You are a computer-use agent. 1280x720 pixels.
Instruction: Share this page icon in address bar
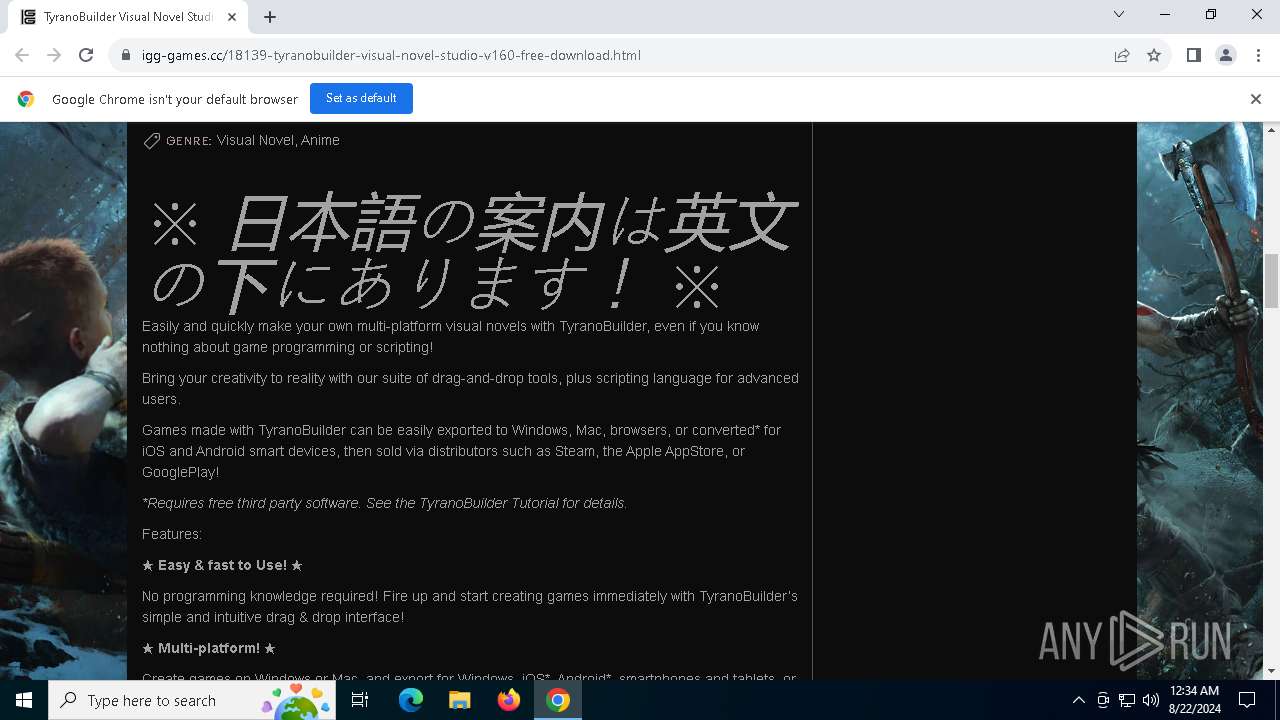[x=1122, y=55]
